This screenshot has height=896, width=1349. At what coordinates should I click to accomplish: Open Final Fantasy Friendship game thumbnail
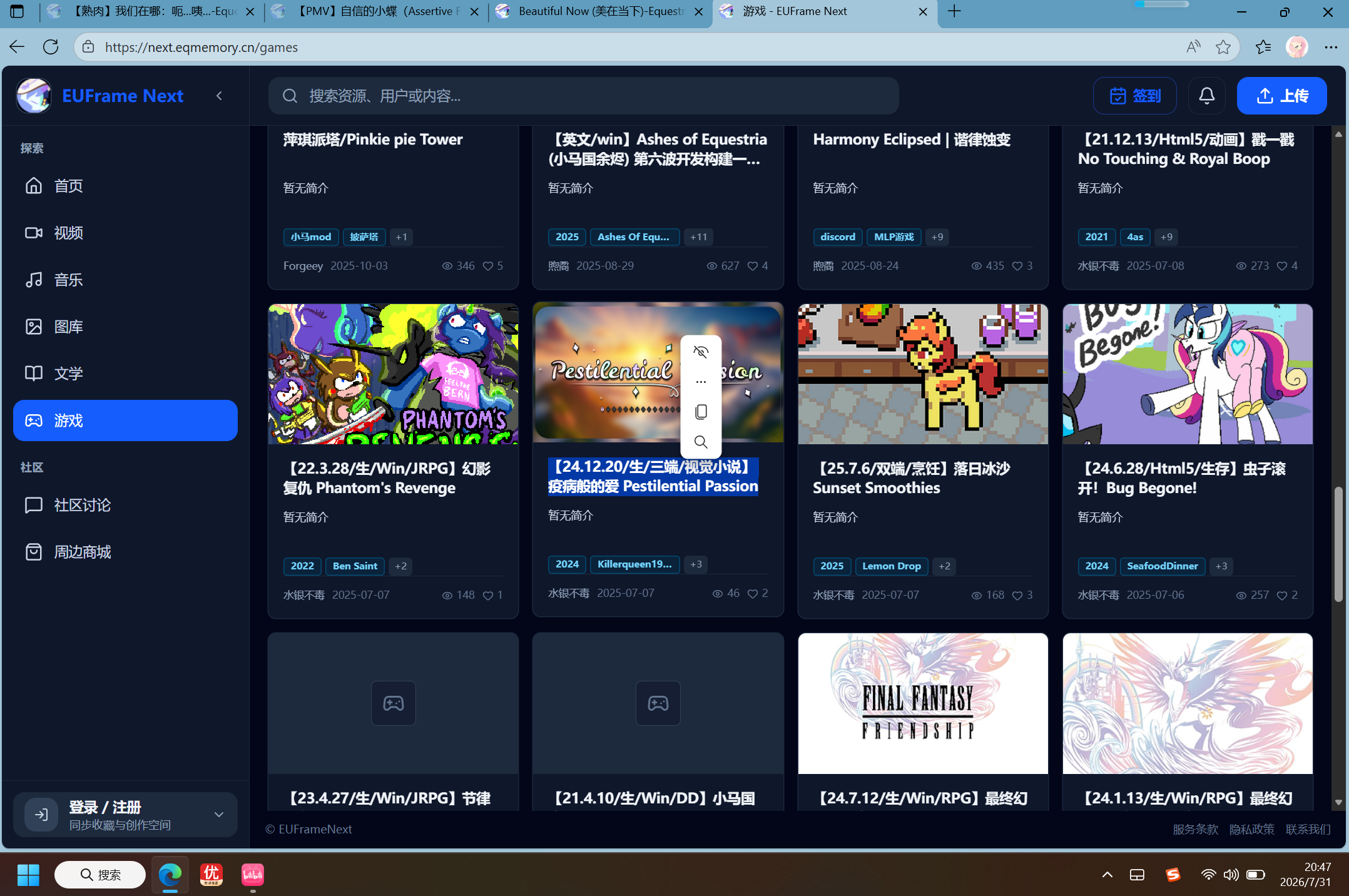(x=923, y=703)
